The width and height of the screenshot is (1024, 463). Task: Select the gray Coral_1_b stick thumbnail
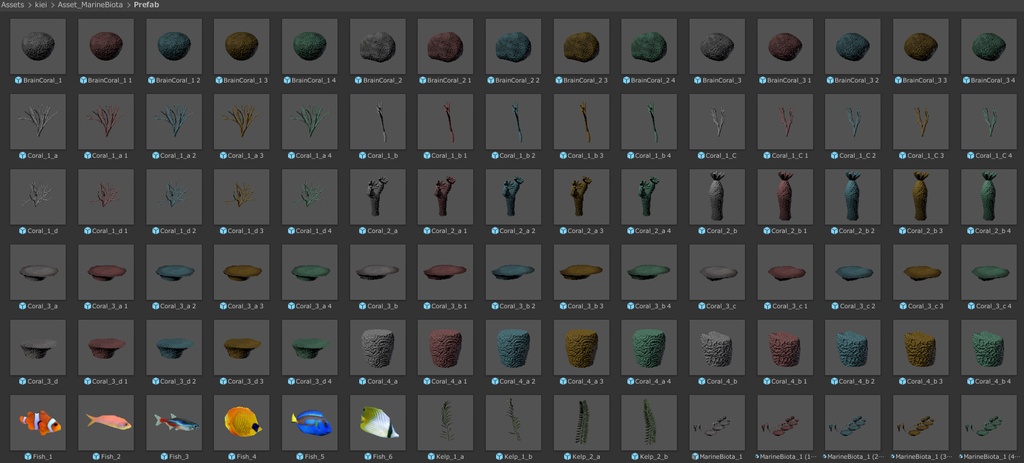377,121
